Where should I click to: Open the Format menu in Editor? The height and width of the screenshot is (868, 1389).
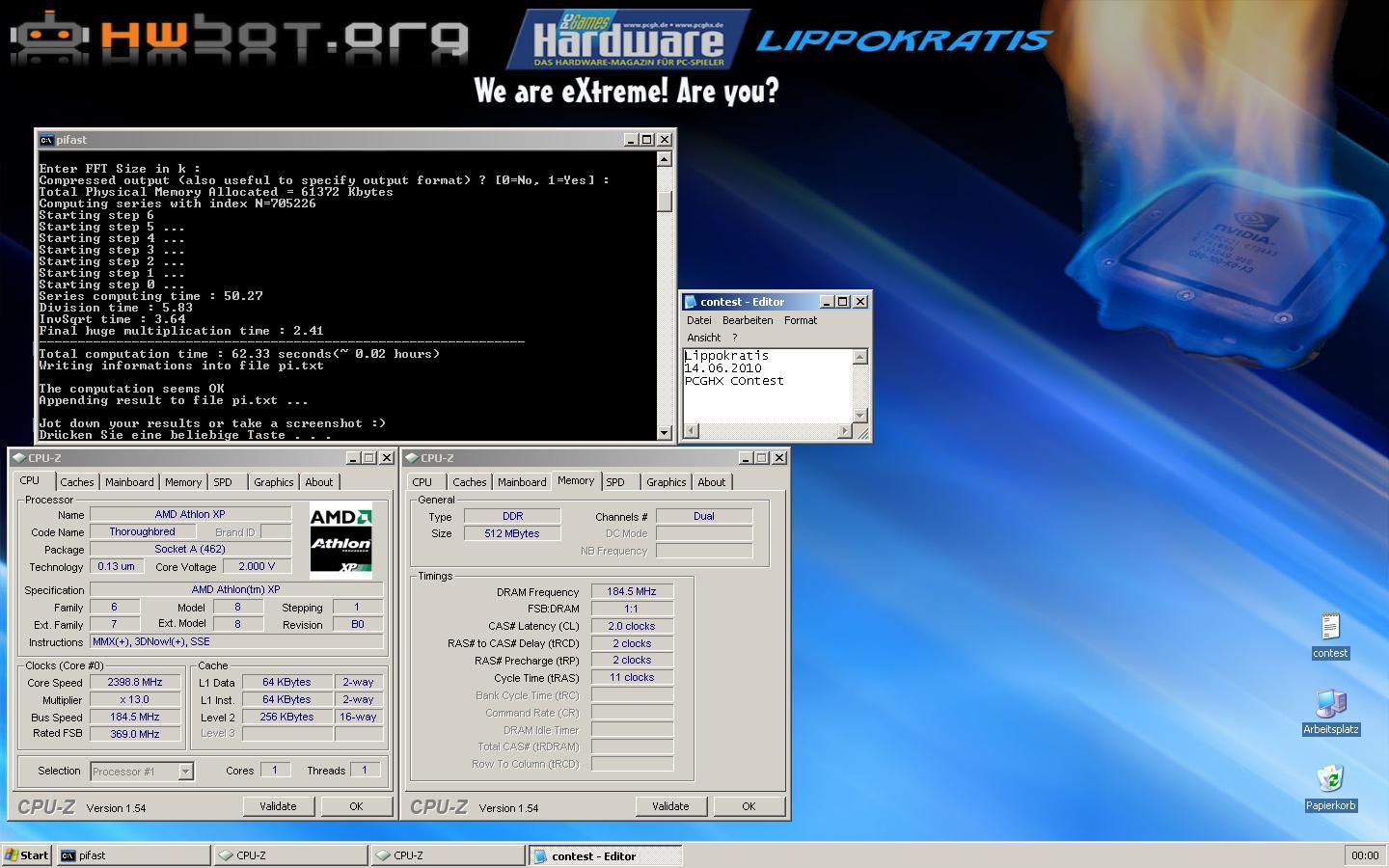click(801, 320)
